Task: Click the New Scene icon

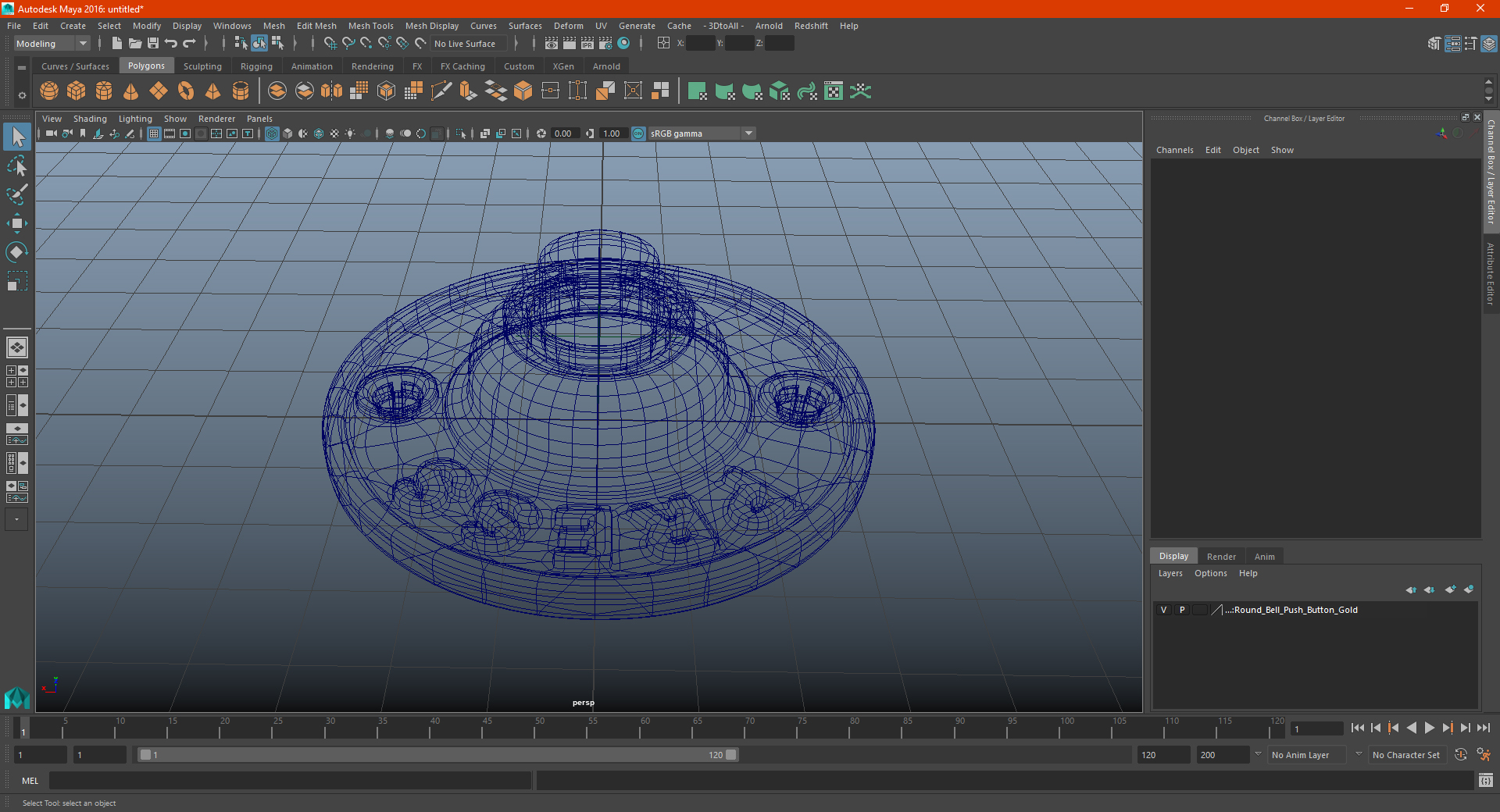Action: coord(116,44)
